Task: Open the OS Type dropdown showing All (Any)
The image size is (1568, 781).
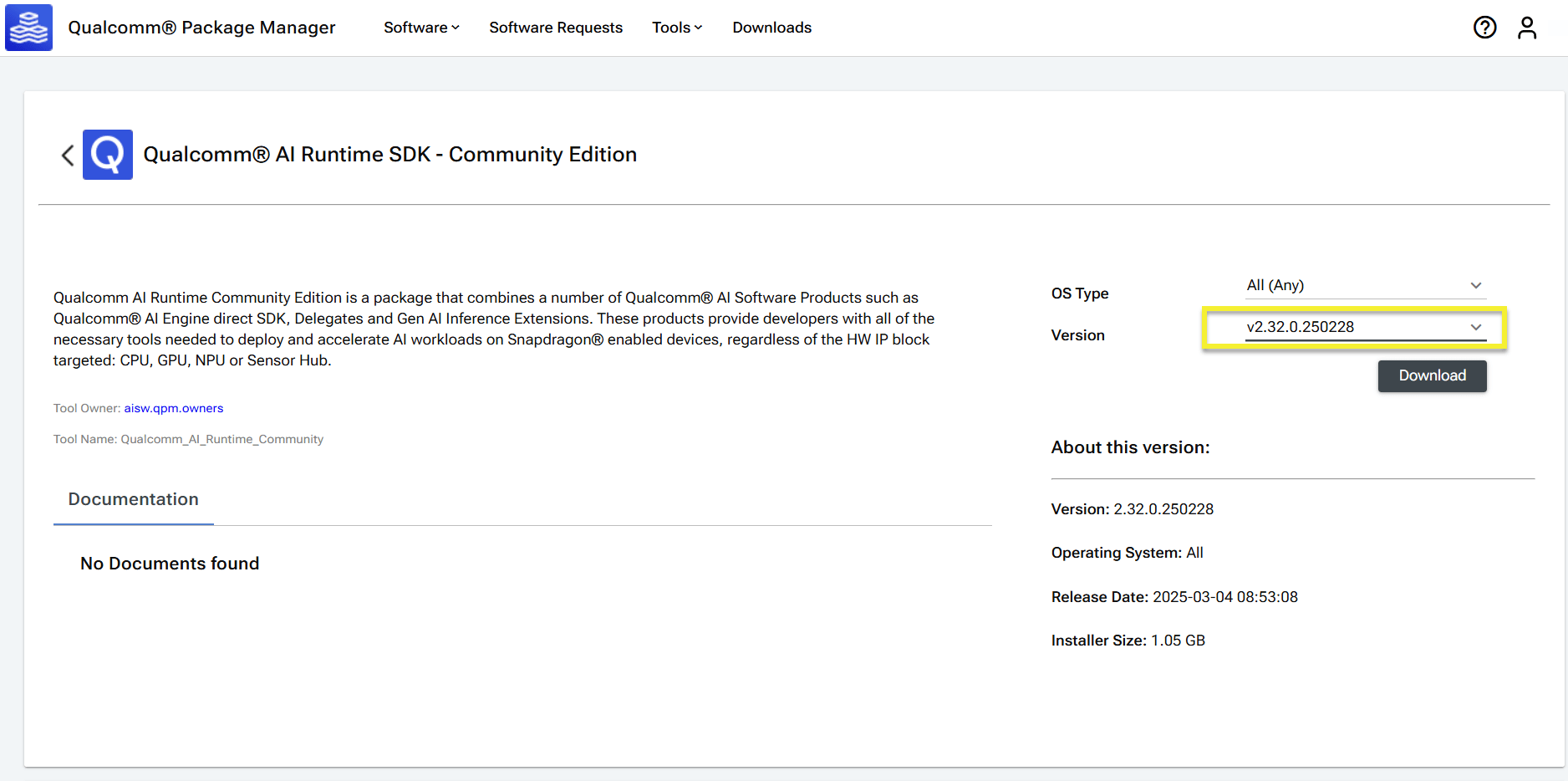Action: [1365, 286]
